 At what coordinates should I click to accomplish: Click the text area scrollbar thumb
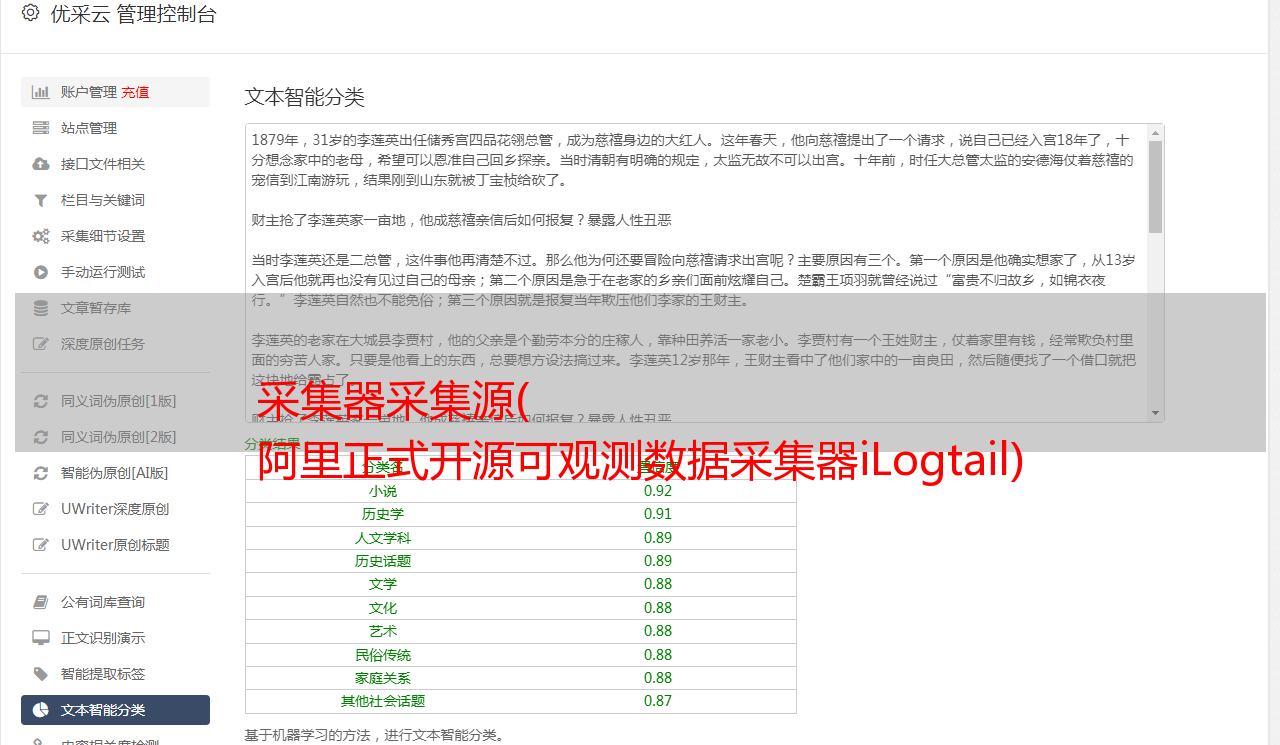tap(1155, 186)
